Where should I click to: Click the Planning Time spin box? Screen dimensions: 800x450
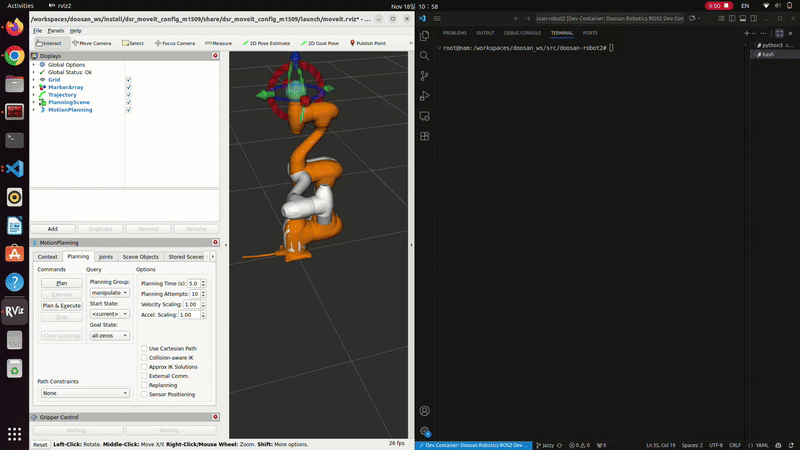point(193,283)
